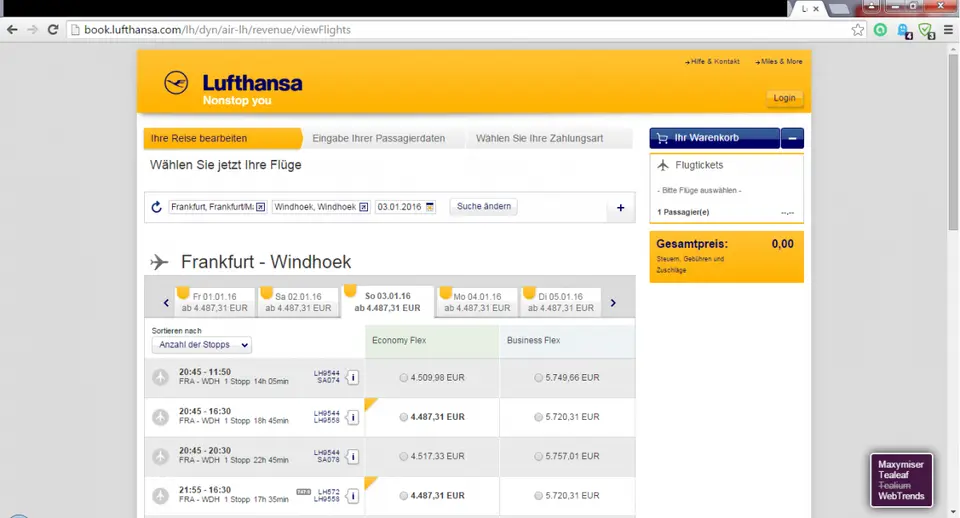Click the page vertical scrollbar thumb
Image resolution: width=960 pixels, height=518 pixels.
[x=953, y=143]
